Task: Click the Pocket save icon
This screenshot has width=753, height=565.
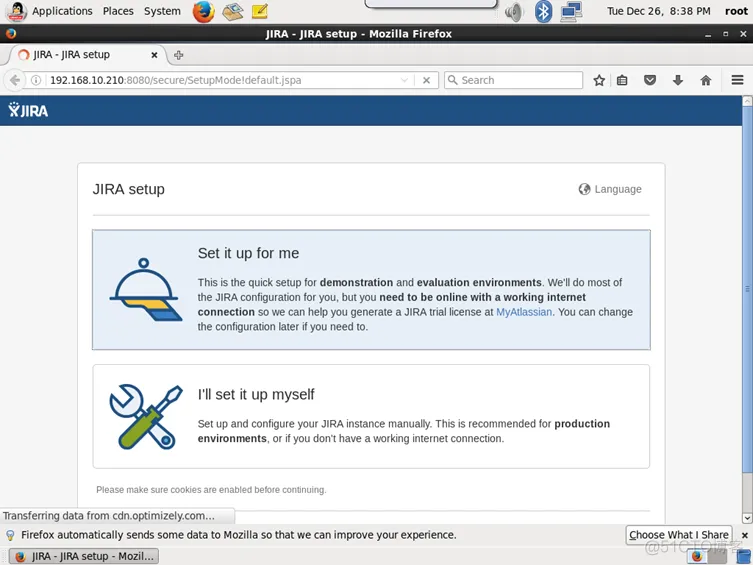Action: 650,80
